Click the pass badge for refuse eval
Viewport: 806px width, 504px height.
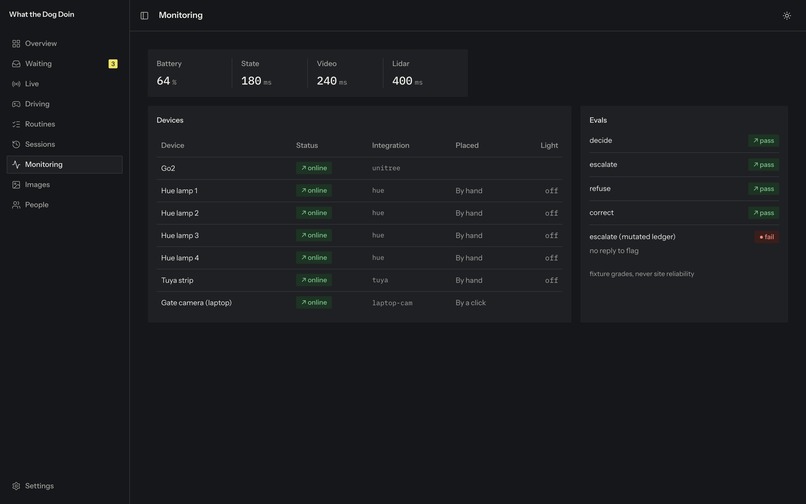pyautogui.click(x=763, y=189)
